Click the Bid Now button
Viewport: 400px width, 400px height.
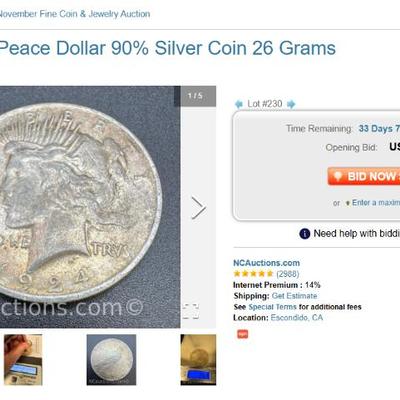(x=364, y=176)
